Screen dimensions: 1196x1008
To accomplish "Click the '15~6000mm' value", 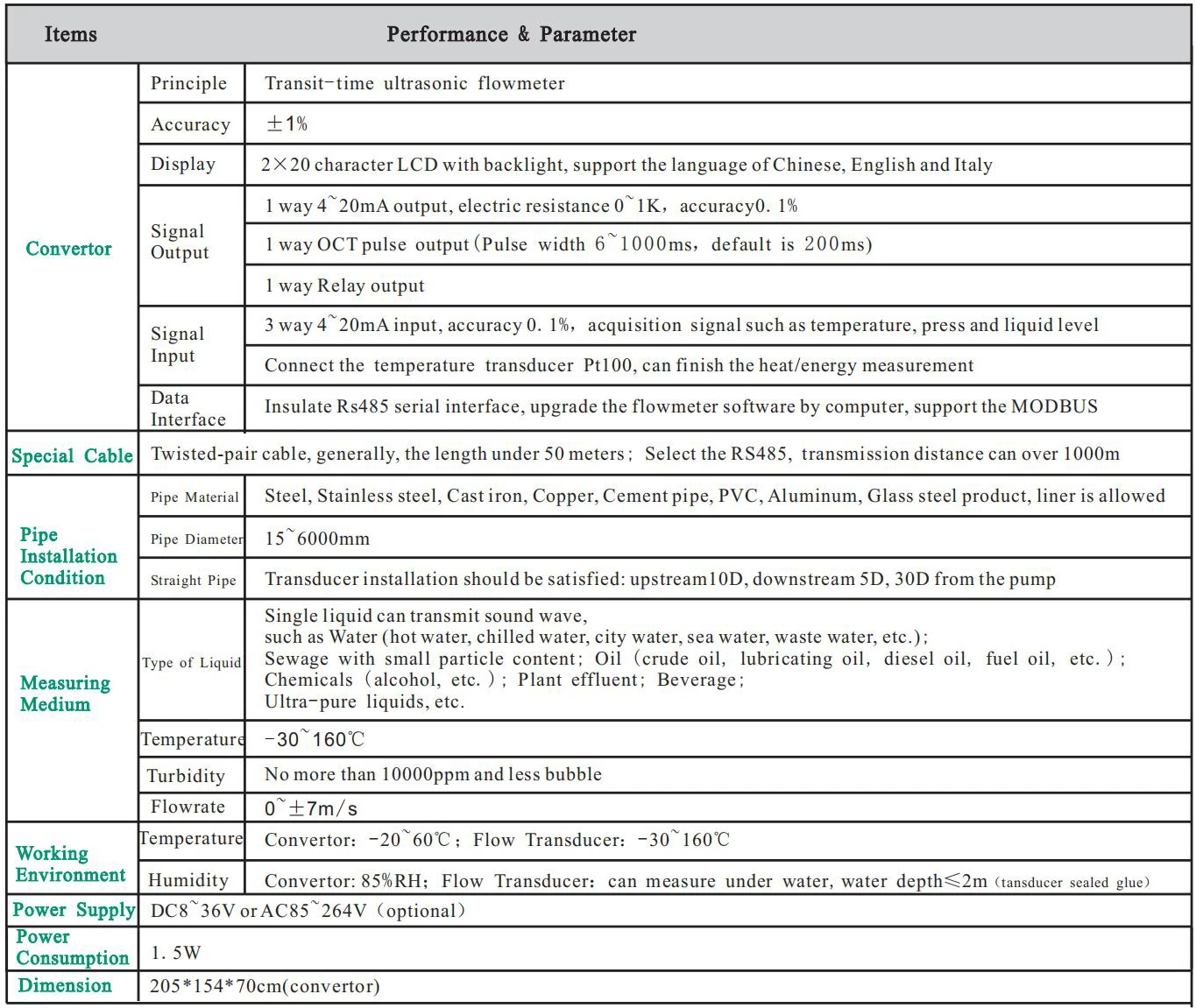I will click(317, 538).
